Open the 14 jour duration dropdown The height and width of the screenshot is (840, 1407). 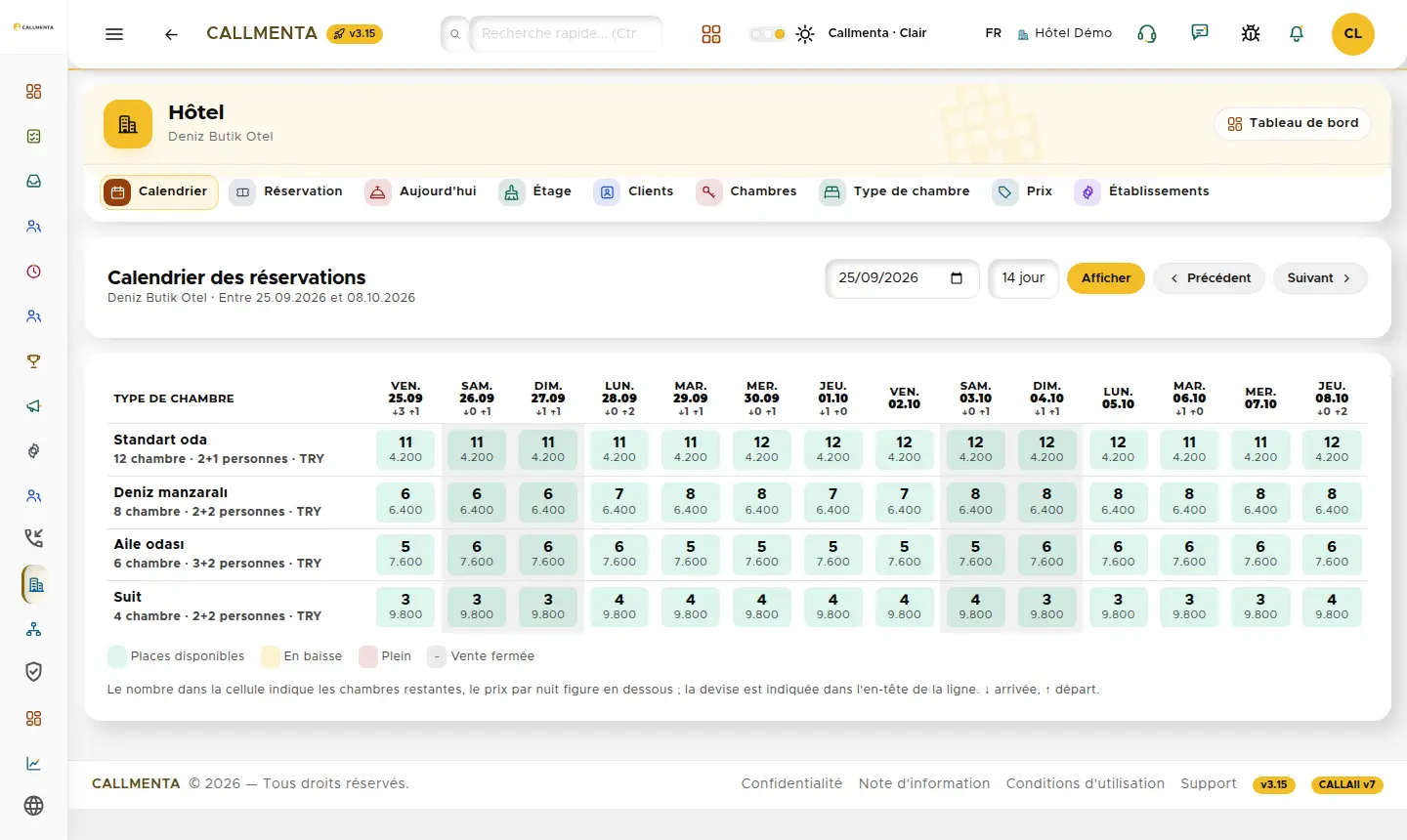point(1023,278)
